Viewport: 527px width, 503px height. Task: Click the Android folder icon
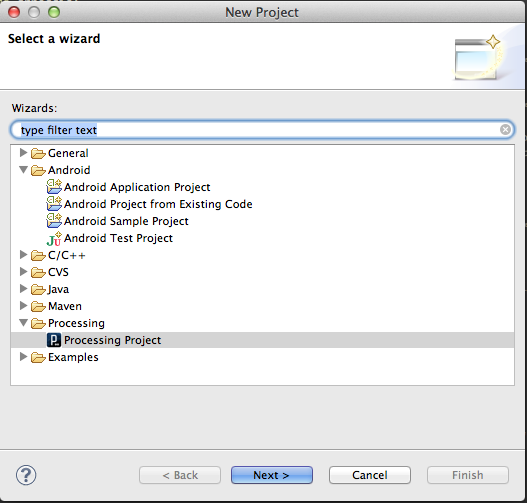pos(38,170)
